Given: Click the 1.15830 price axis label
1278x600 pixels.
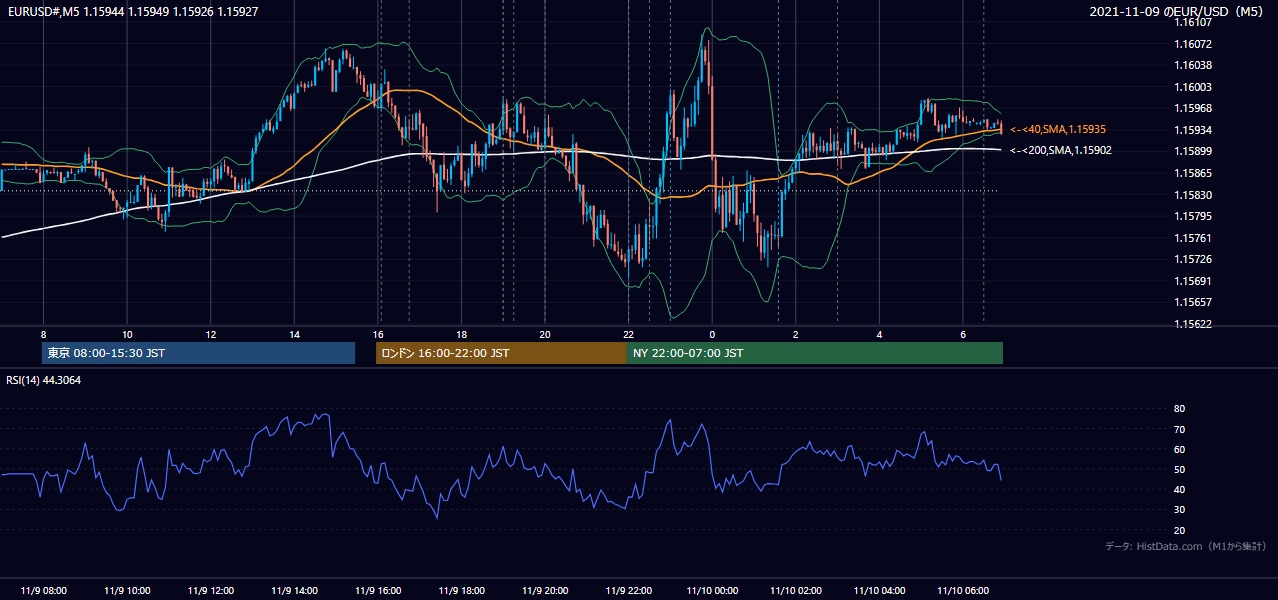Looking at the screenshot, I should point(1193,195).
